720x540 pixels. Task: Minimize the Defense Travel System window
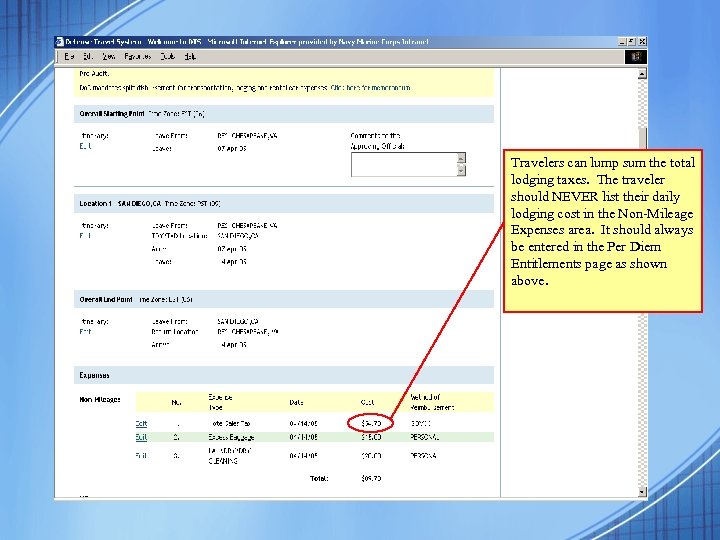pos(622,42)
